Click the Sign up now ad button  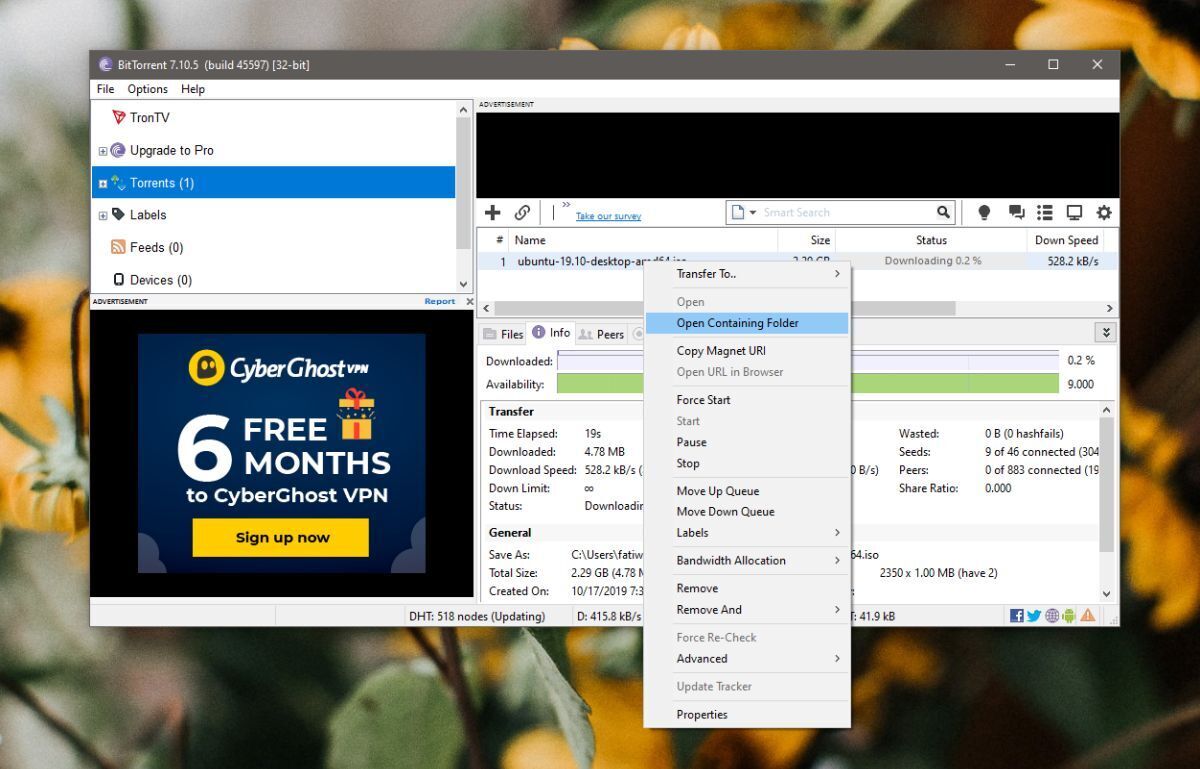pyautogui.click(x=281, y=537)
